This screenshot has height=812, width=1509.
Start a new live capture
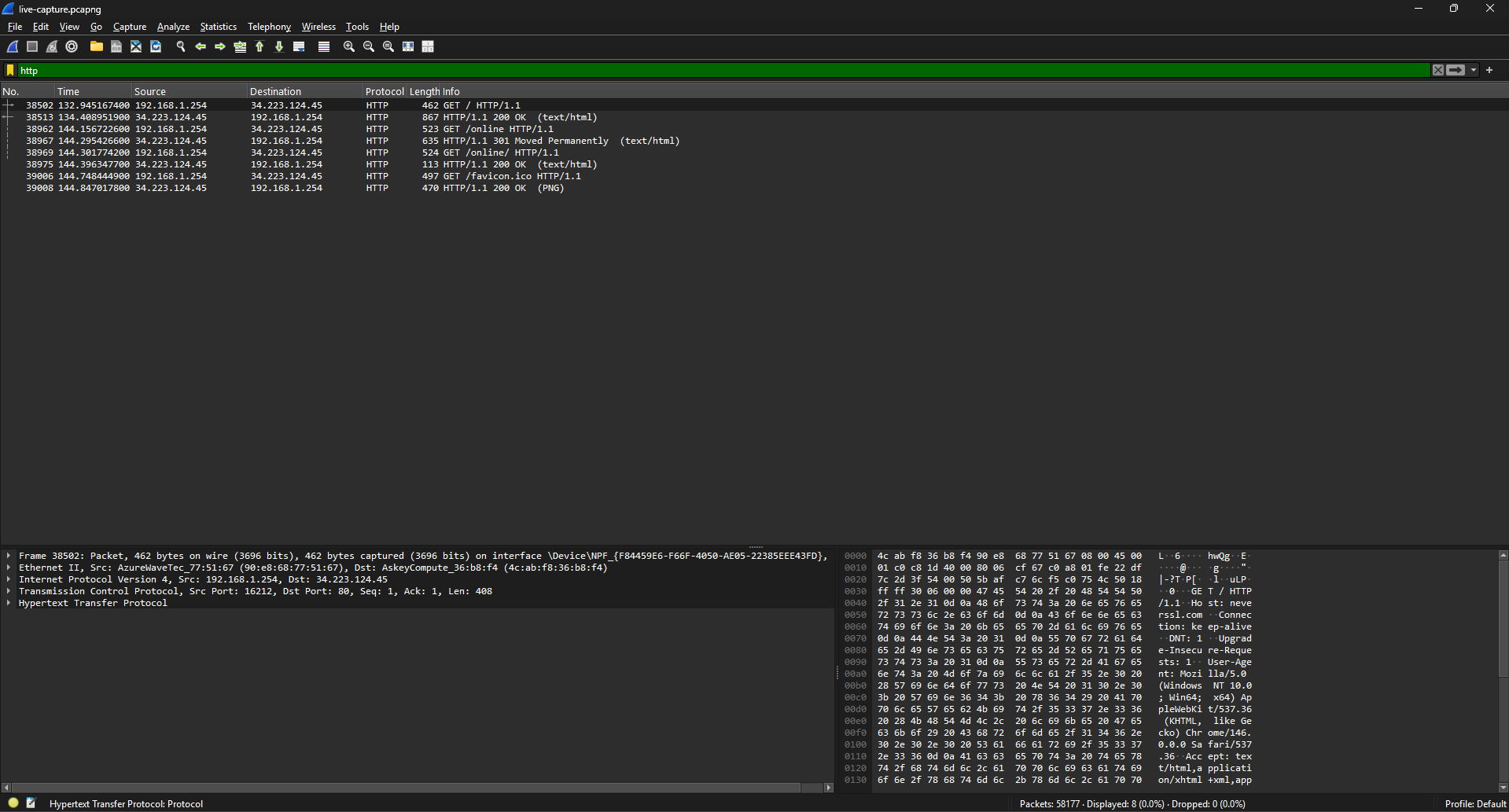(12, 46)
